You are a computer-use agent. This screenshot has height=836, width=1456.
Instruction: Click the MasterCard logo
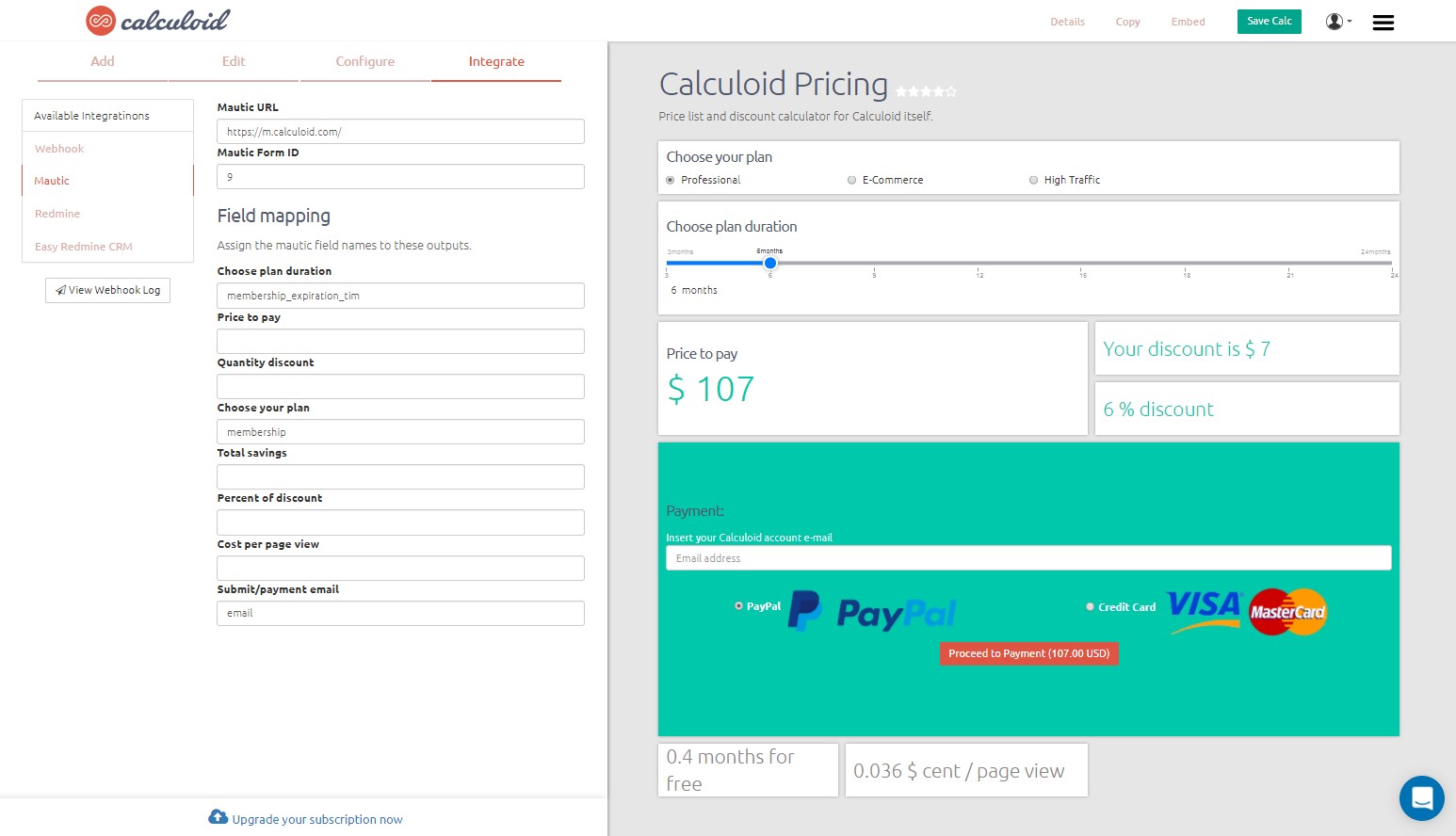1287,612
